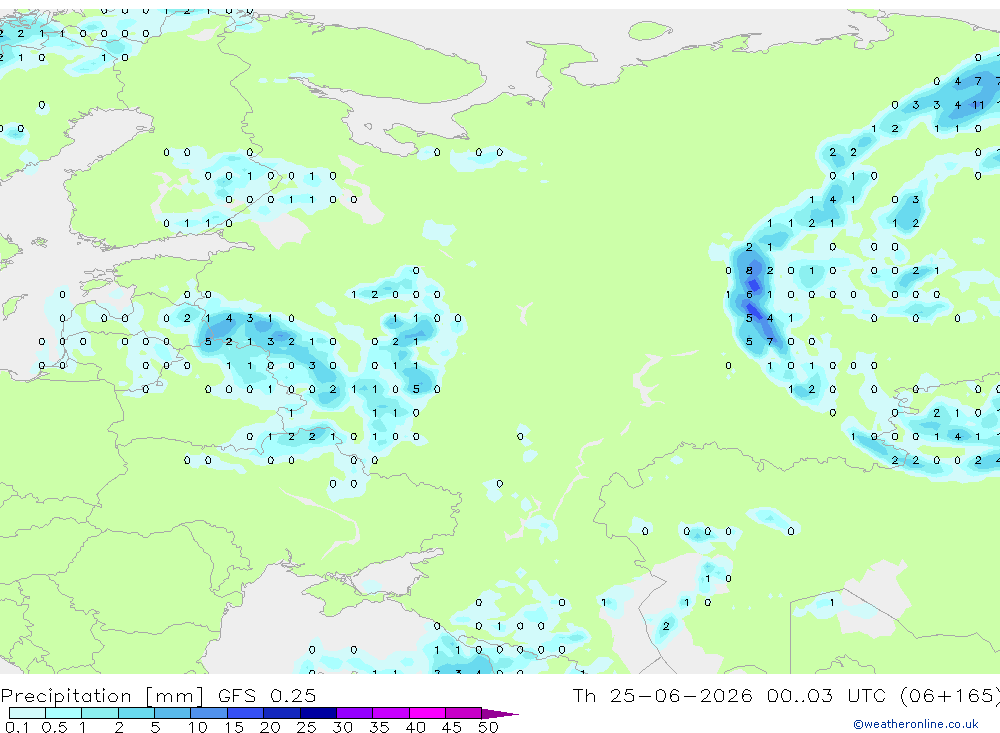Click the 'Precipitation [mm]' title text
Viewport: 1000px width, 733px height.
tap(102, 695)
